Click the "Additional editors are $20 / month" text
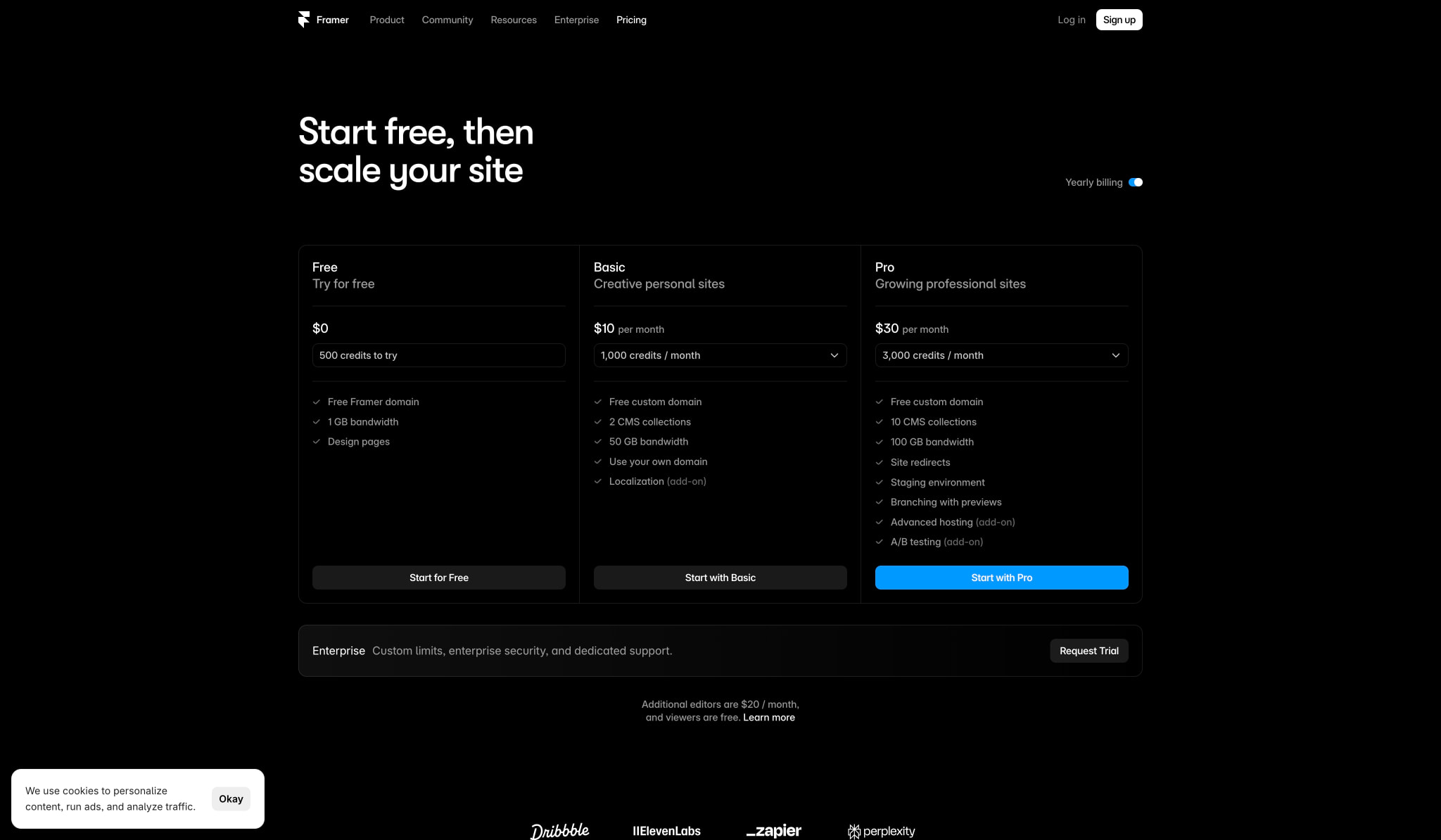This screenshot has width=1441, height=840. point(720,704)
